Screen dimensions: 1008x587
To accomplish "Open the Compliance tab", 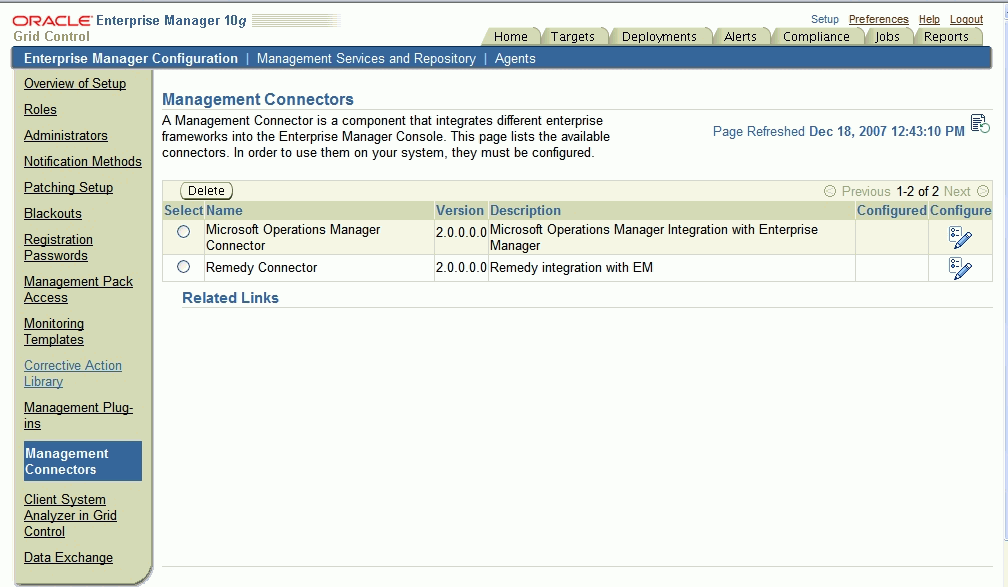I will click(816, 37).
